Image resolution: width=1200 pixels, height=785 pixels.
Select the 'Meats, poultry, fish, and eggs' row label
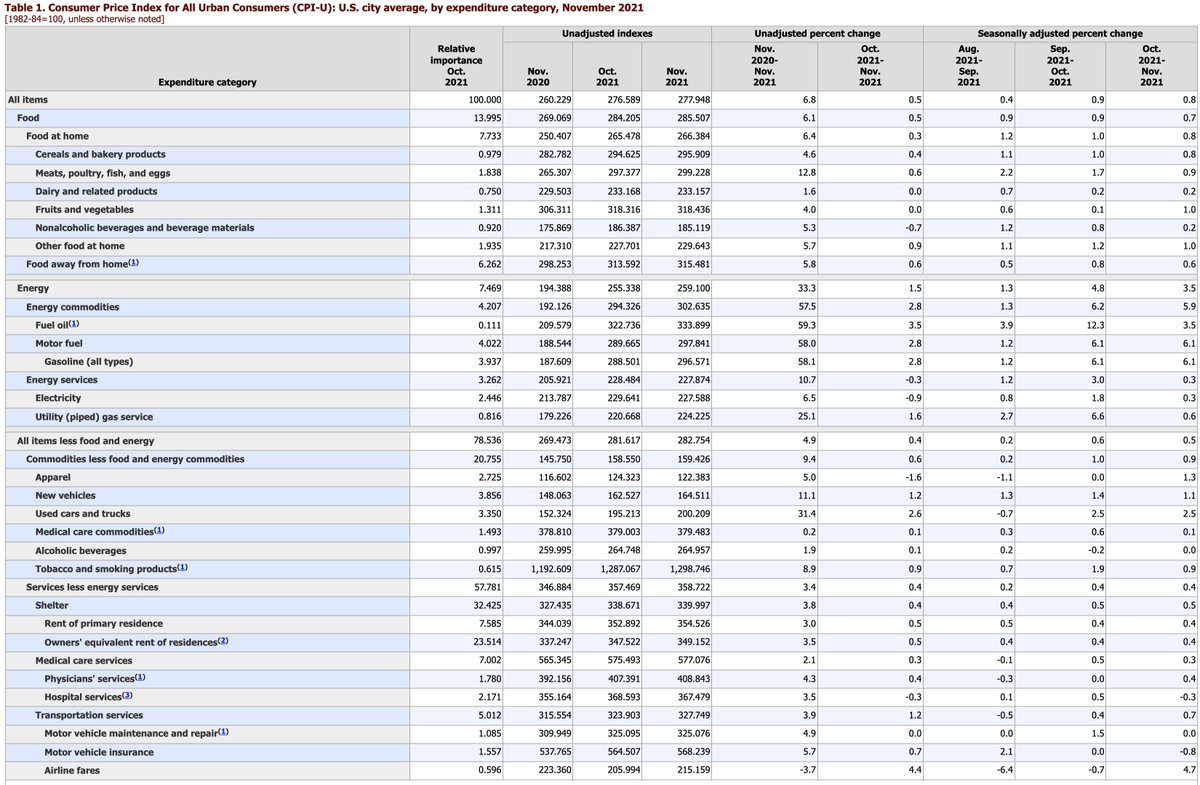tap(103, 173)
